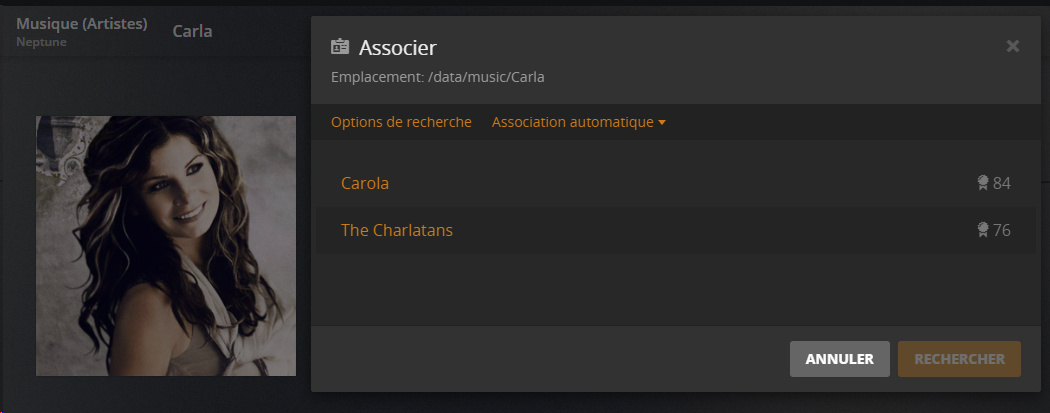Select the Carola match result

(365, 183)
